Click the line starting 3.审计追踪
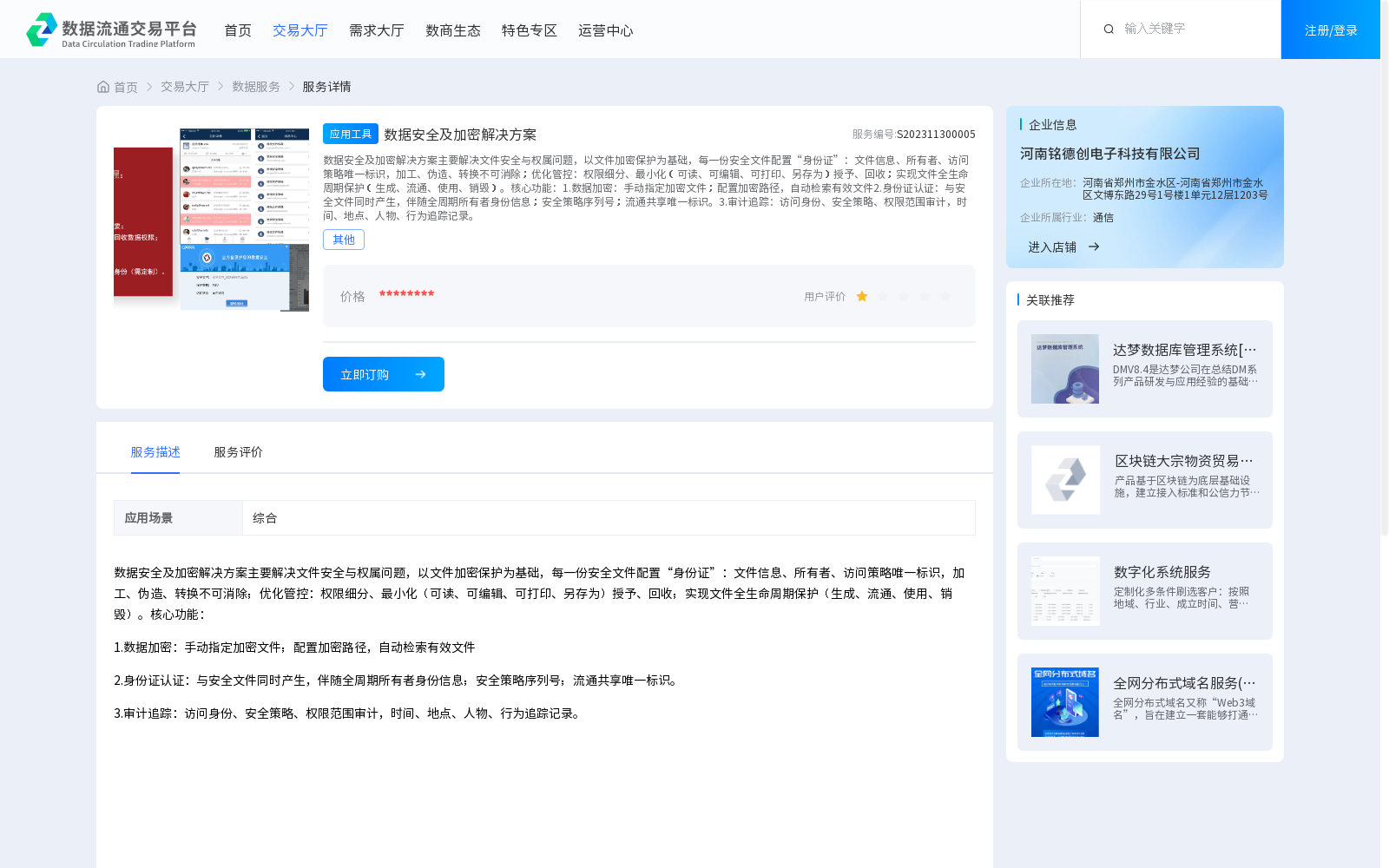 tap(349, 713)
